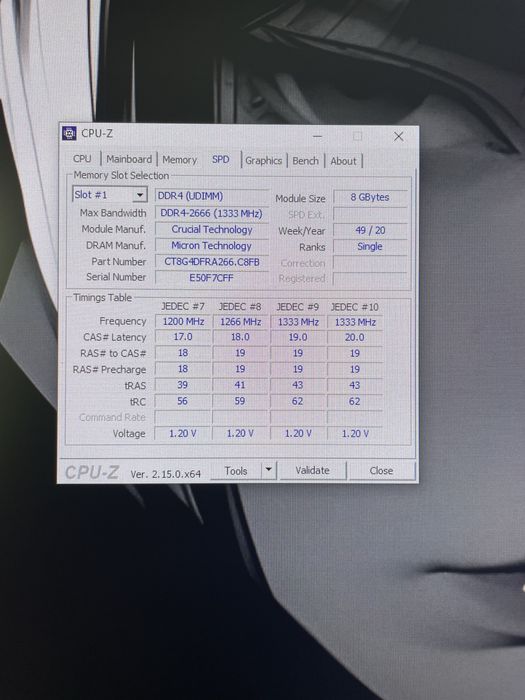The width and height of the screenshot is (525, 700).
Task: Click the Micron Technology DRAM value
Action: click(x=212, y=246)
